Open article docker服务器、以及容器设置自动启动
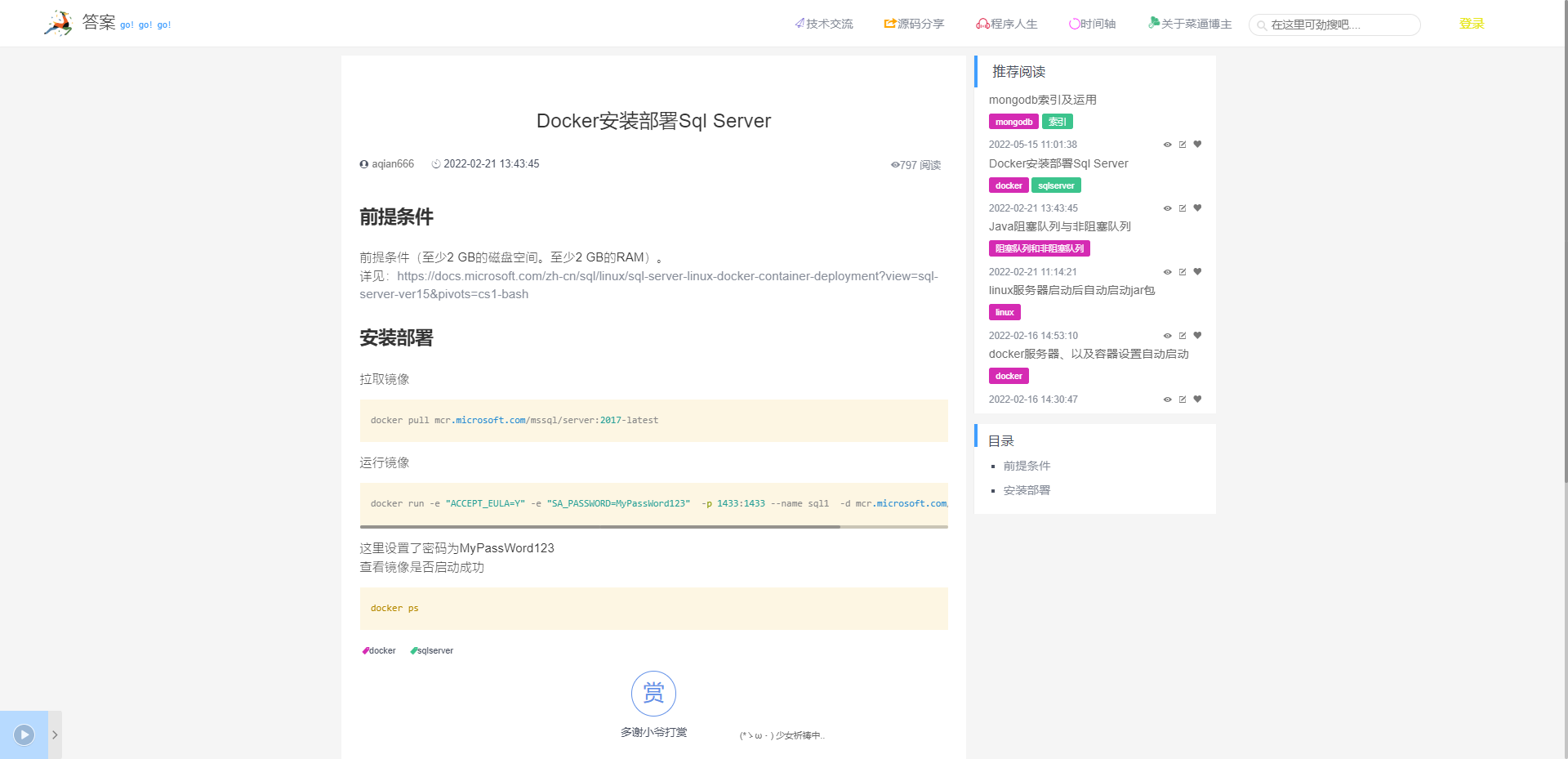This screenshot has height=759, width=1568. pyautogui.click(x=1089, y=354)
